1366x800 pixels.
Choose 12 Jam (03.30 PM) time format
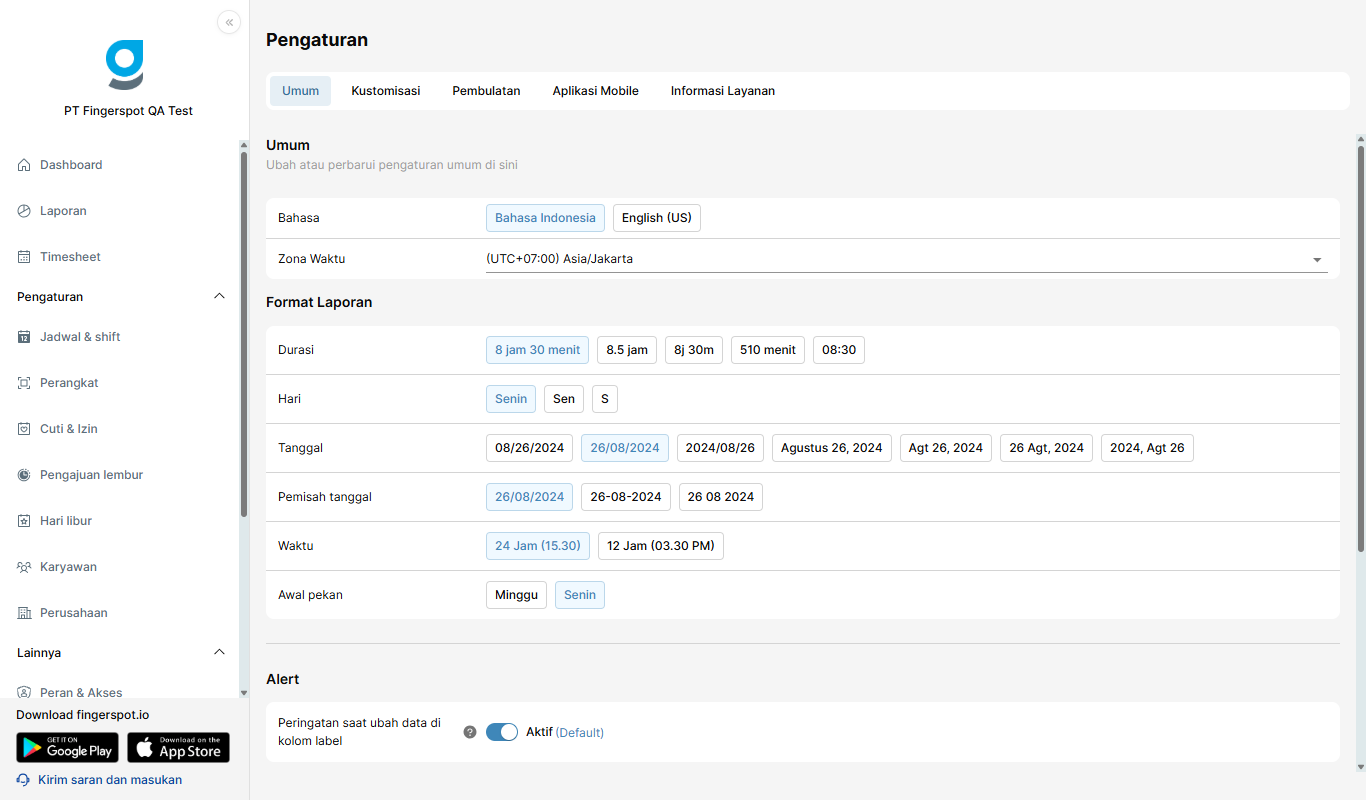(661, 546)
